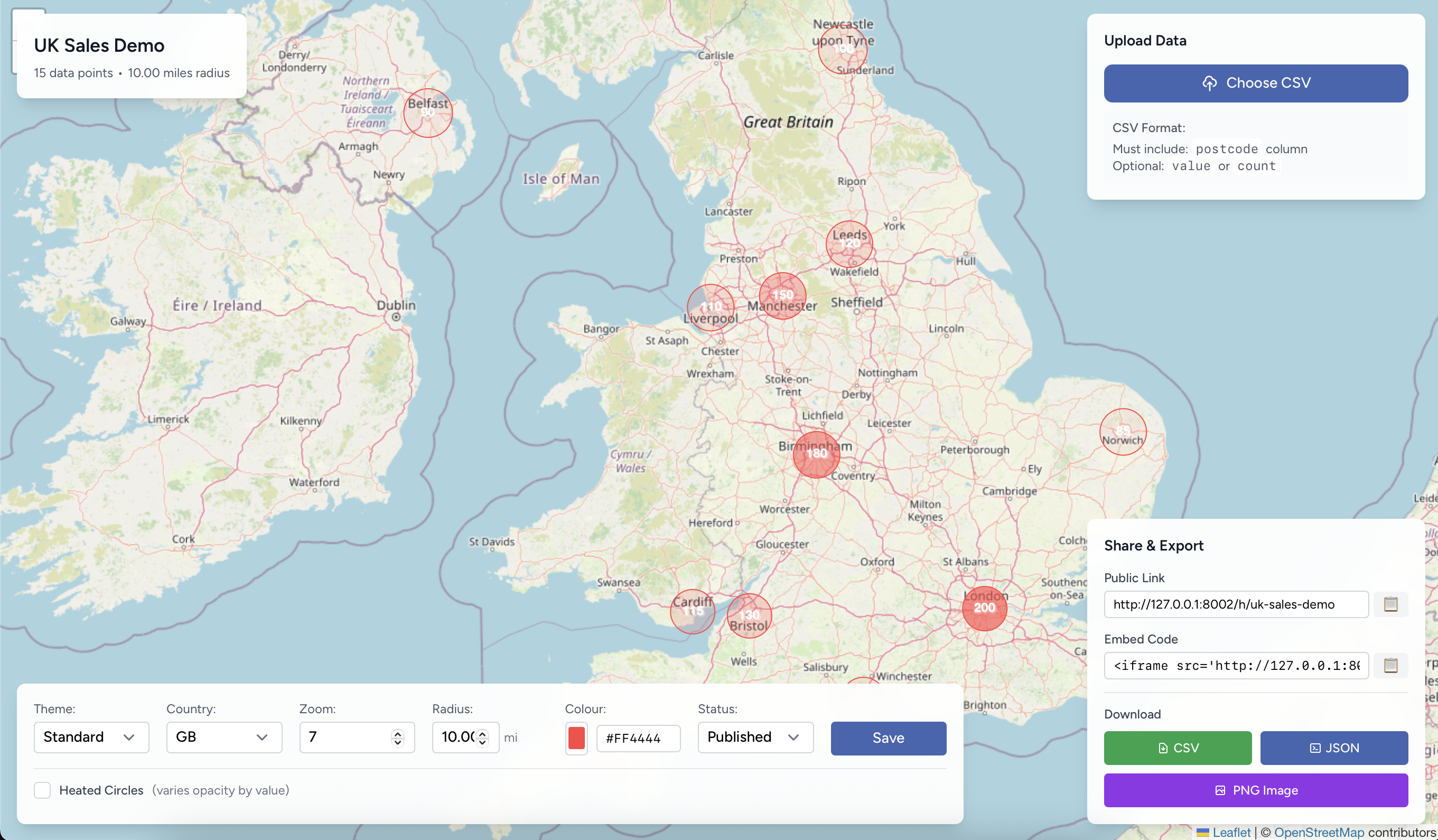
Task: Export the map as PNG Image
Action: (x=1255, y=790)
